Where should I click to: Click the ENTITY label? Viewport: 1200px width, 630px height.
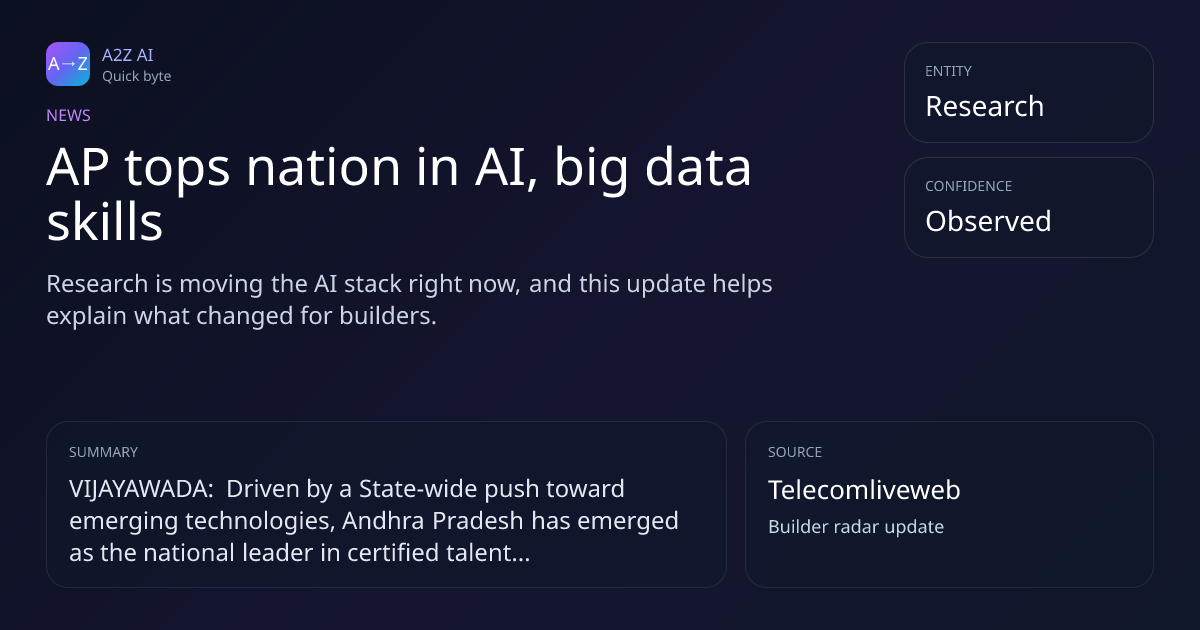click(x=948, y=71)
